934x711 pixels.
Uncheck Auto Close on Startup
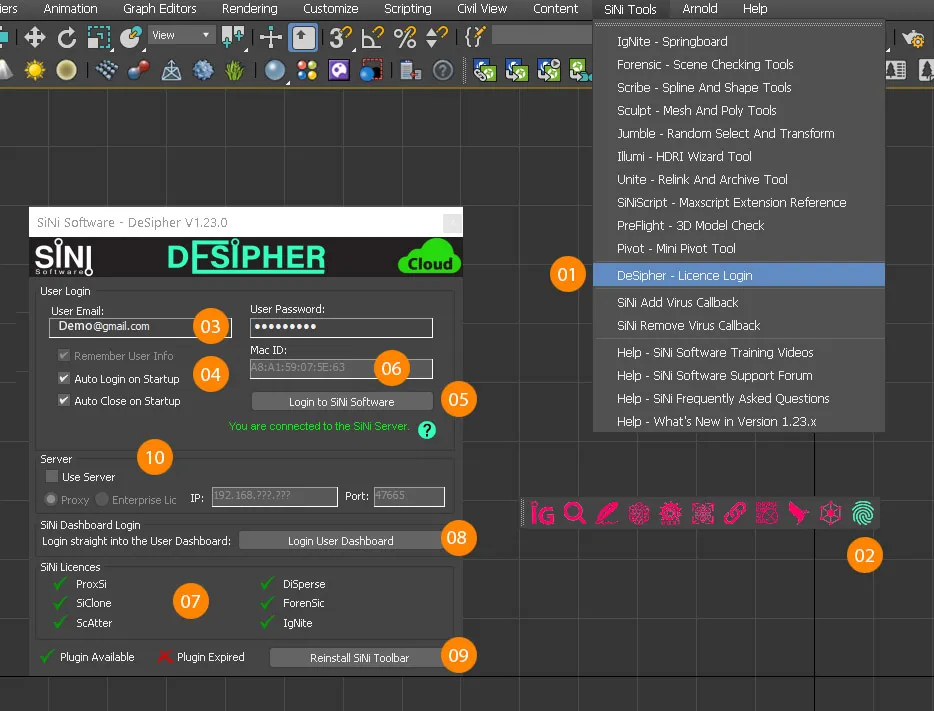tap(64, 400)
